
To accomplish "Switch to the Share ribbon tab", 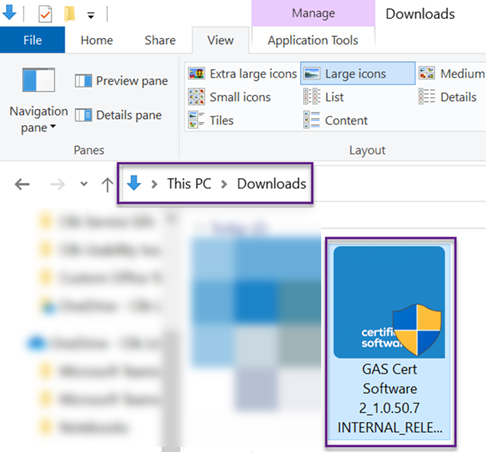I will click(160, 40).
